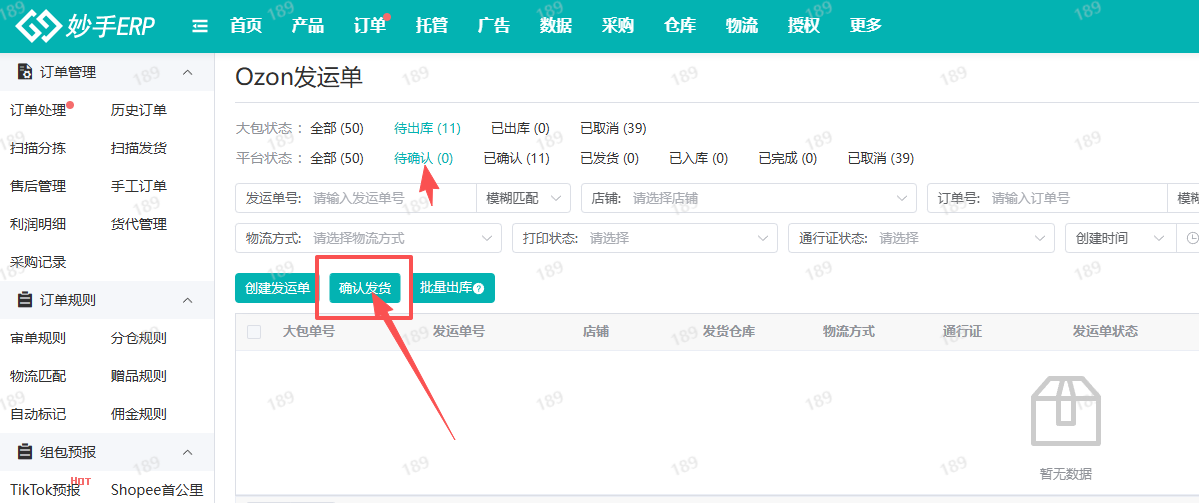Filter 大包状态 by 待出库 (11)
The width and height of the screenshot is (1199, 503).
coord(427,128)
